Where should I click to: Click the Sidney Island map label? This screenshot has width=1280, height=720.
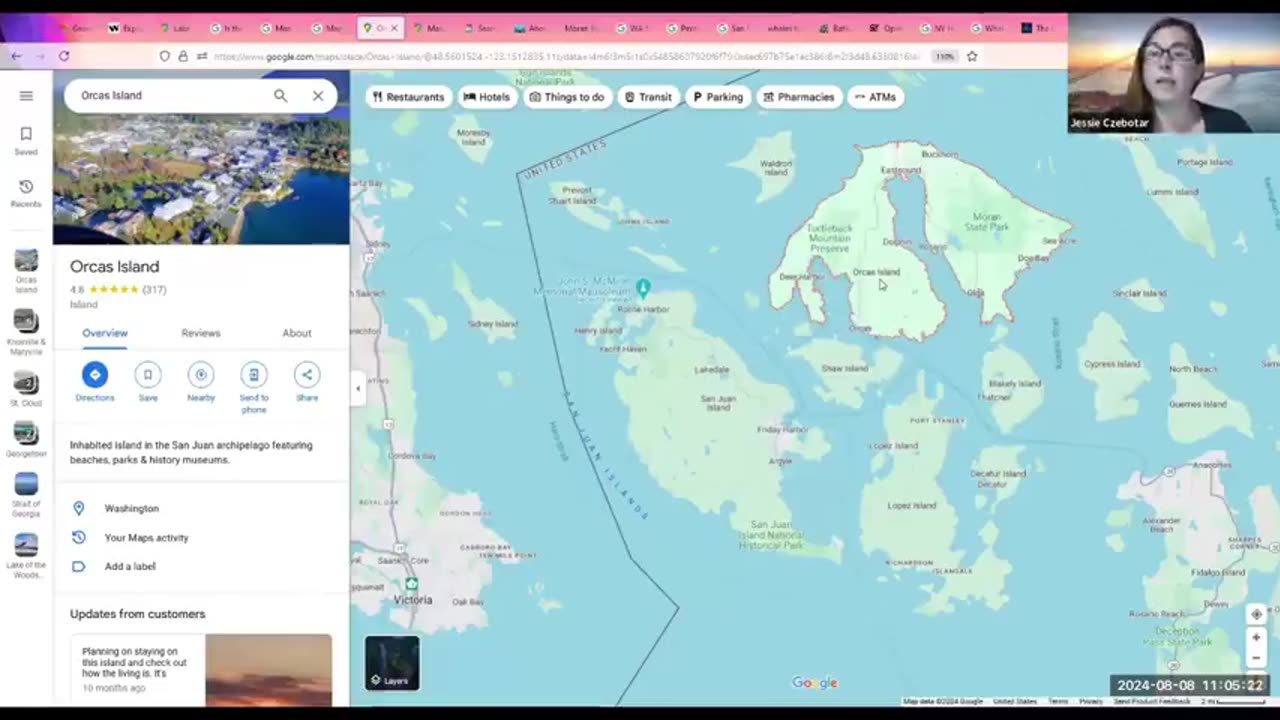pos(493,324)
